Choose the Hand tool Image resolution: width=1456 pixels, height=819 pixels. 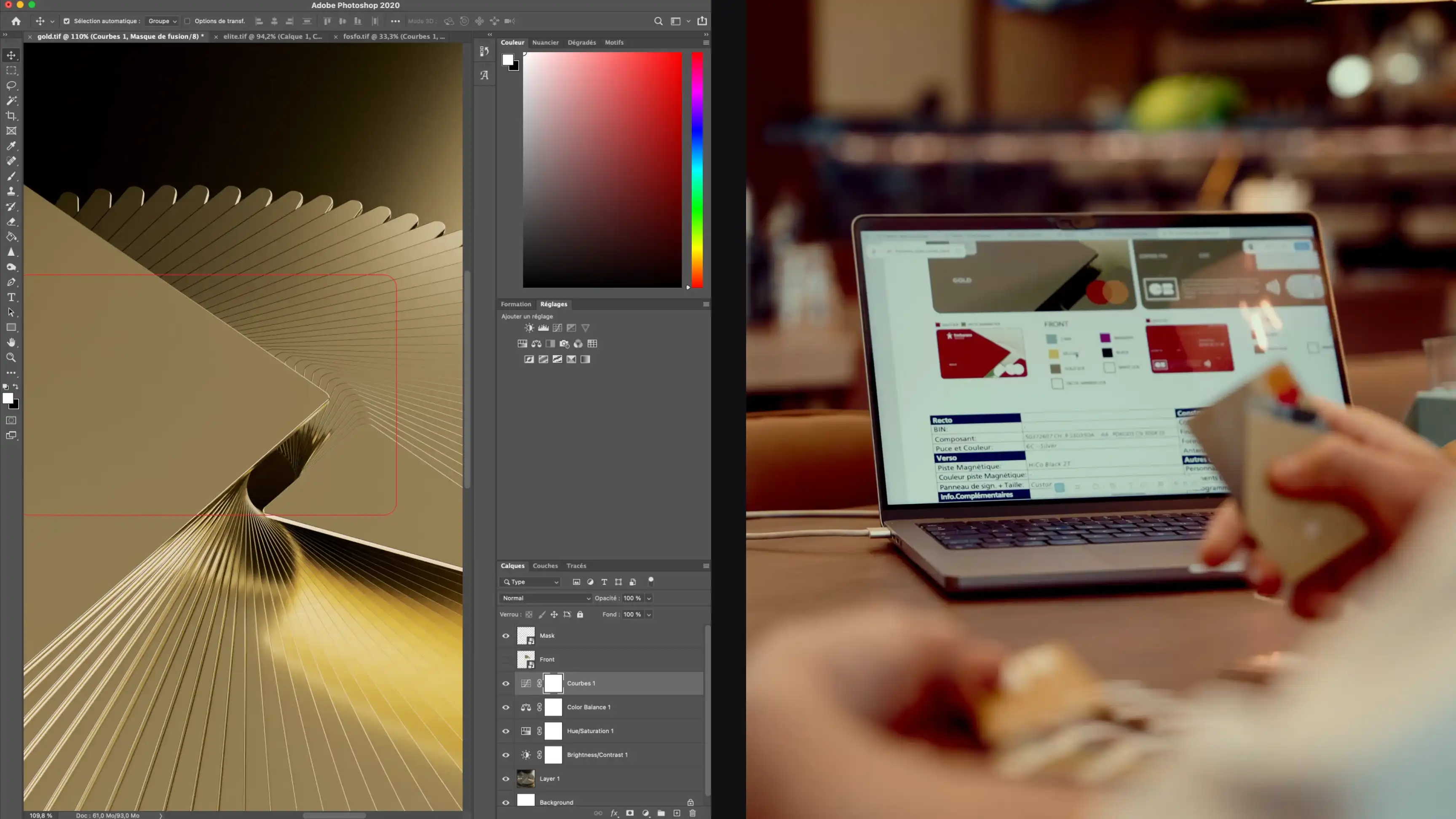[x=11, y=343]
